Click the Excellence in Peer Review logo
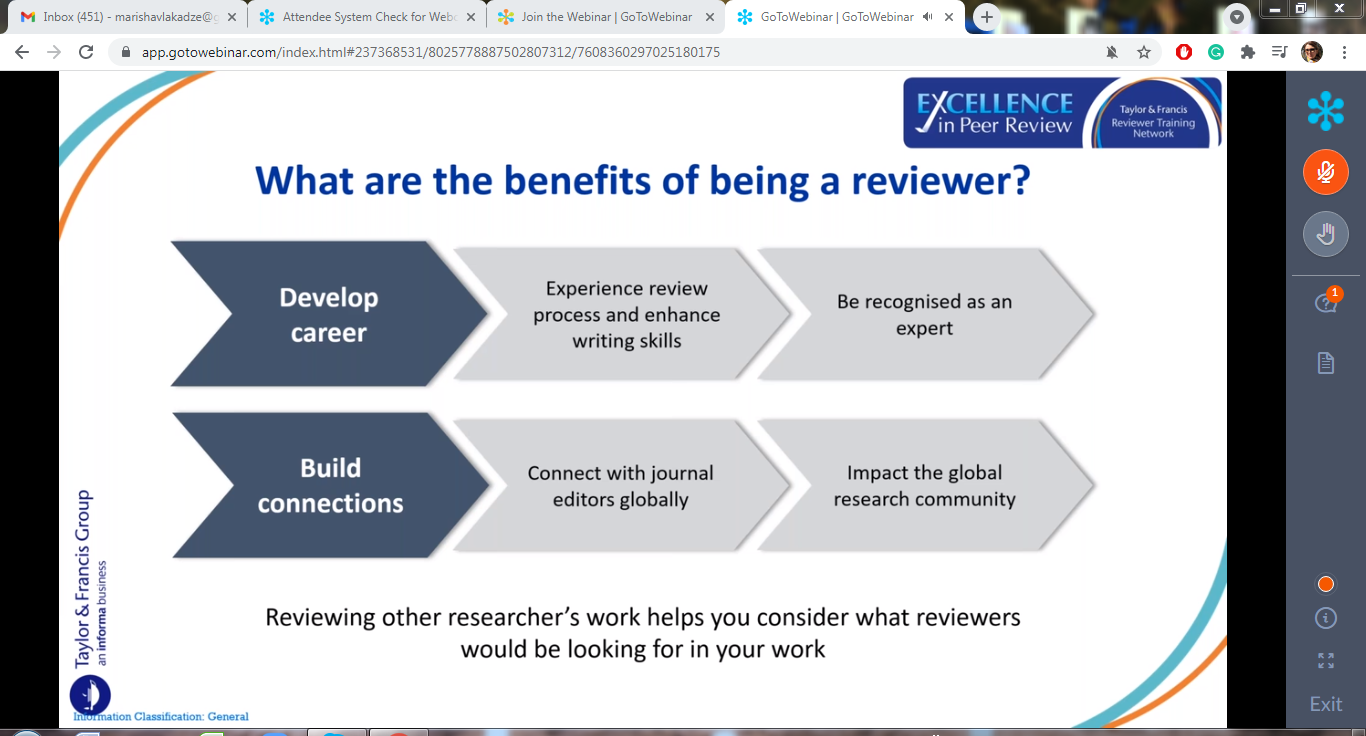The height and width of the screenshot is (736, 1366). (1063, 112)
